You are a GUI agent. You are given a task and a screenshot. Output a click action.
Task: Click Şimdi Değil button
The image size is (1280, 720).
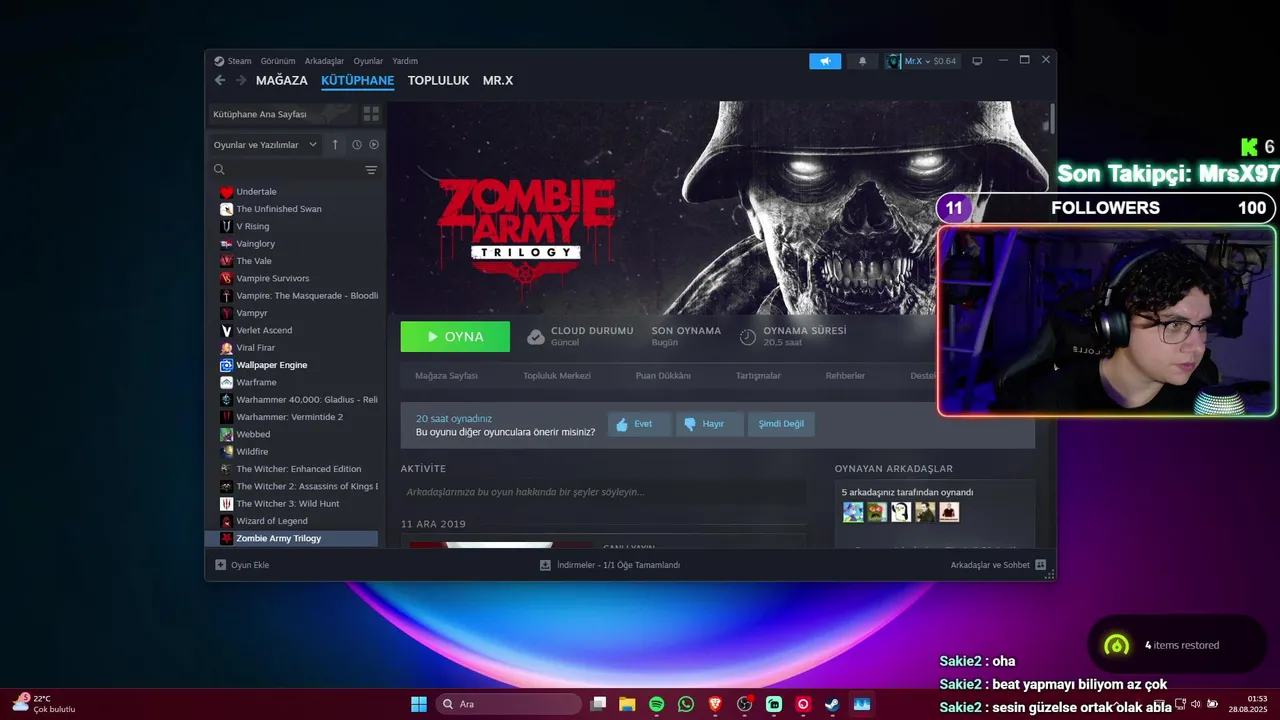tap(781, 424)
